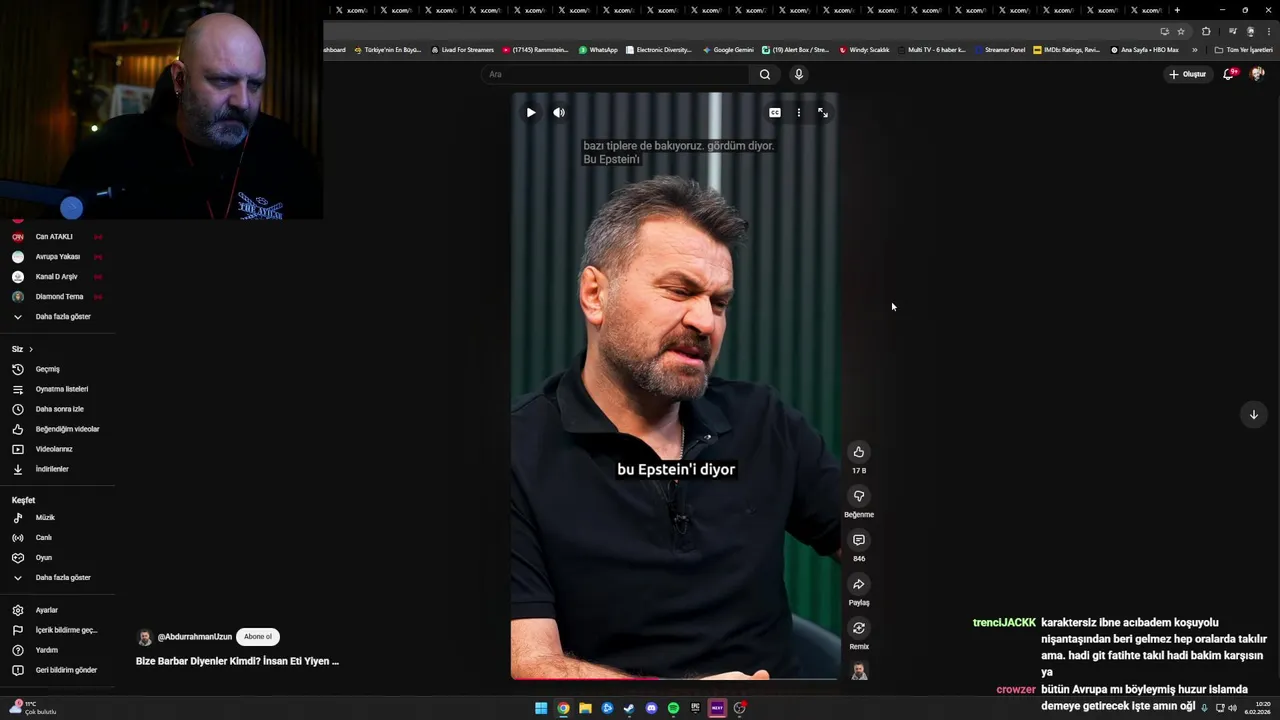Image resolution: width=1280 pixels, height=720 pixels.
Task: Open Avrupa Yakası subscription channel
Action: [58, 257]
